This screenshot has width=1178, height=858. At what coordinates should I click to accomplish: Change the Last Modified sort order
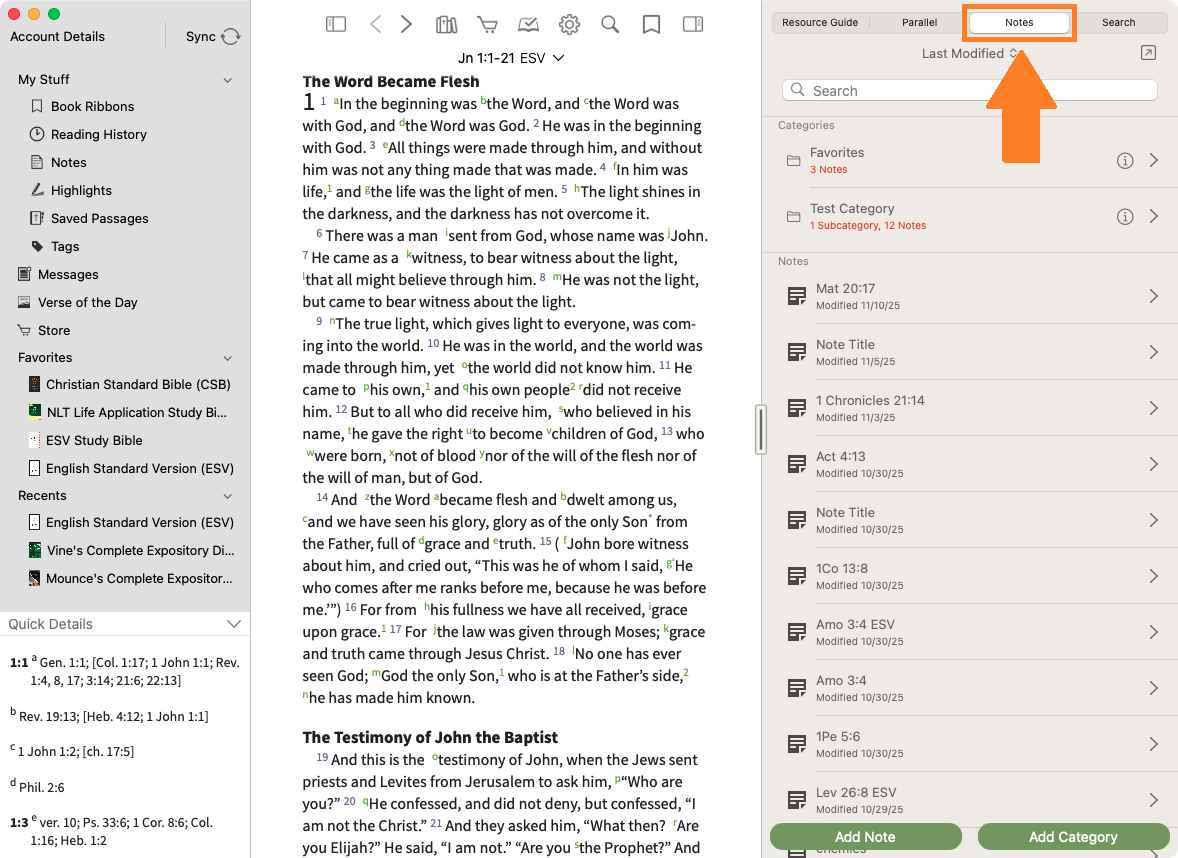click(x=969, y=53)
